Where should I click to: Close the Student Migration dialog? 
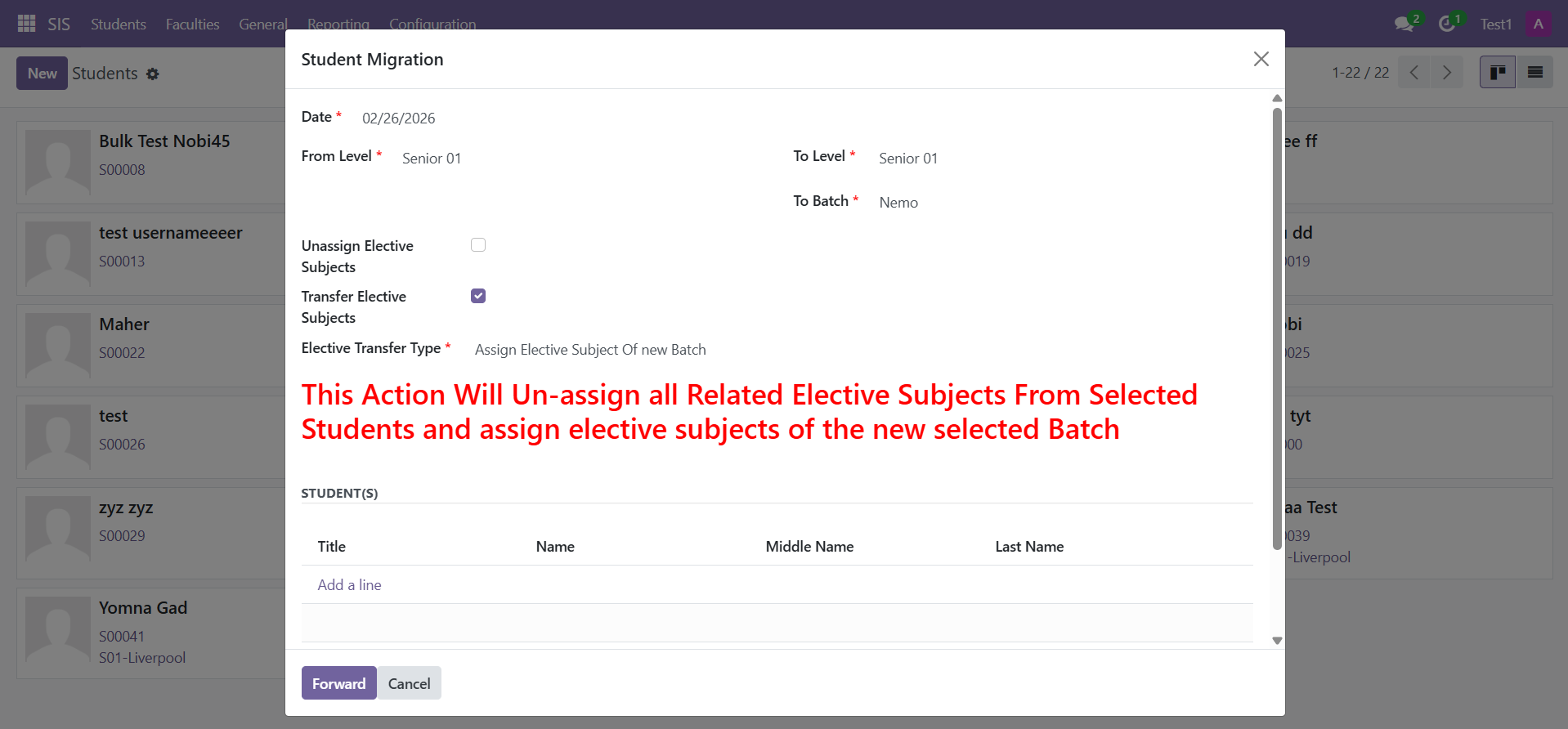tap(1261, 59)
